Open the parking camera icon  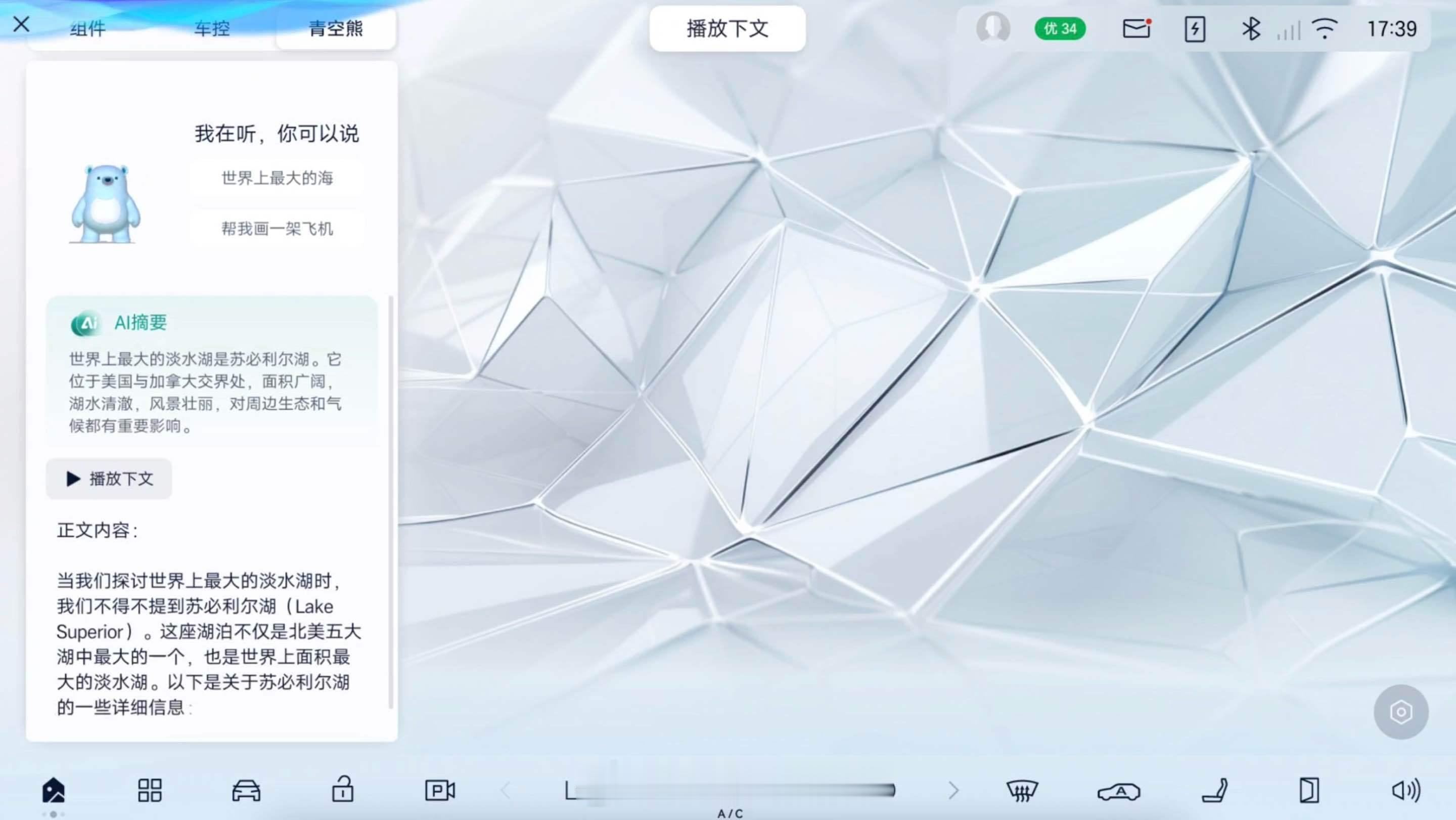coord(440,790)
